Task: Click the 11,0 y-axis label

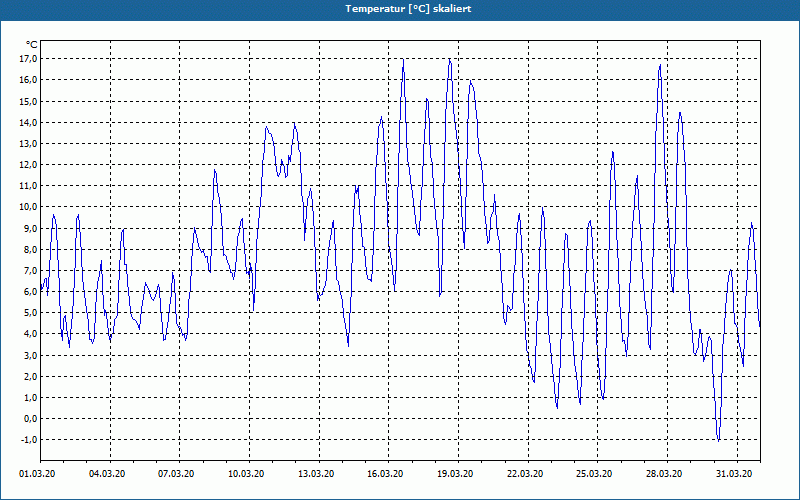Action: point(29,186)
